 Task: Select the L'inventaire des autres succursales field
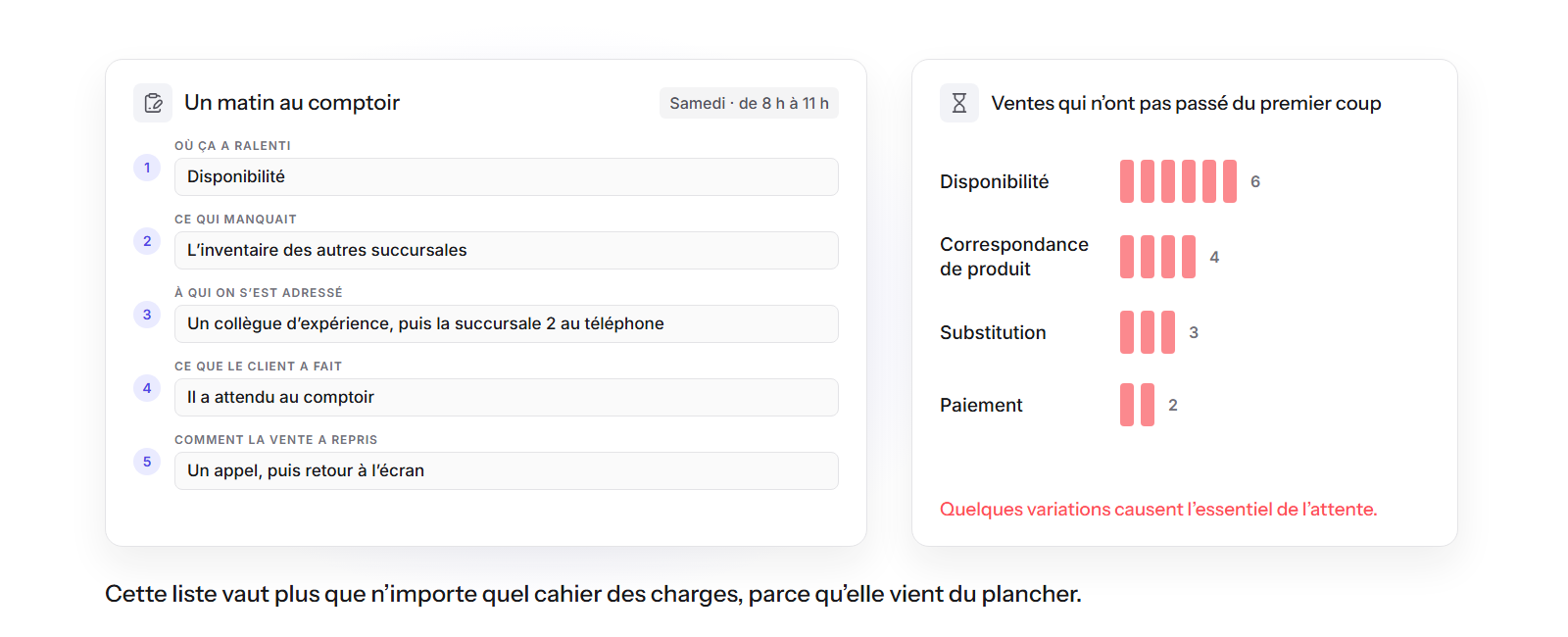[507, 250]
